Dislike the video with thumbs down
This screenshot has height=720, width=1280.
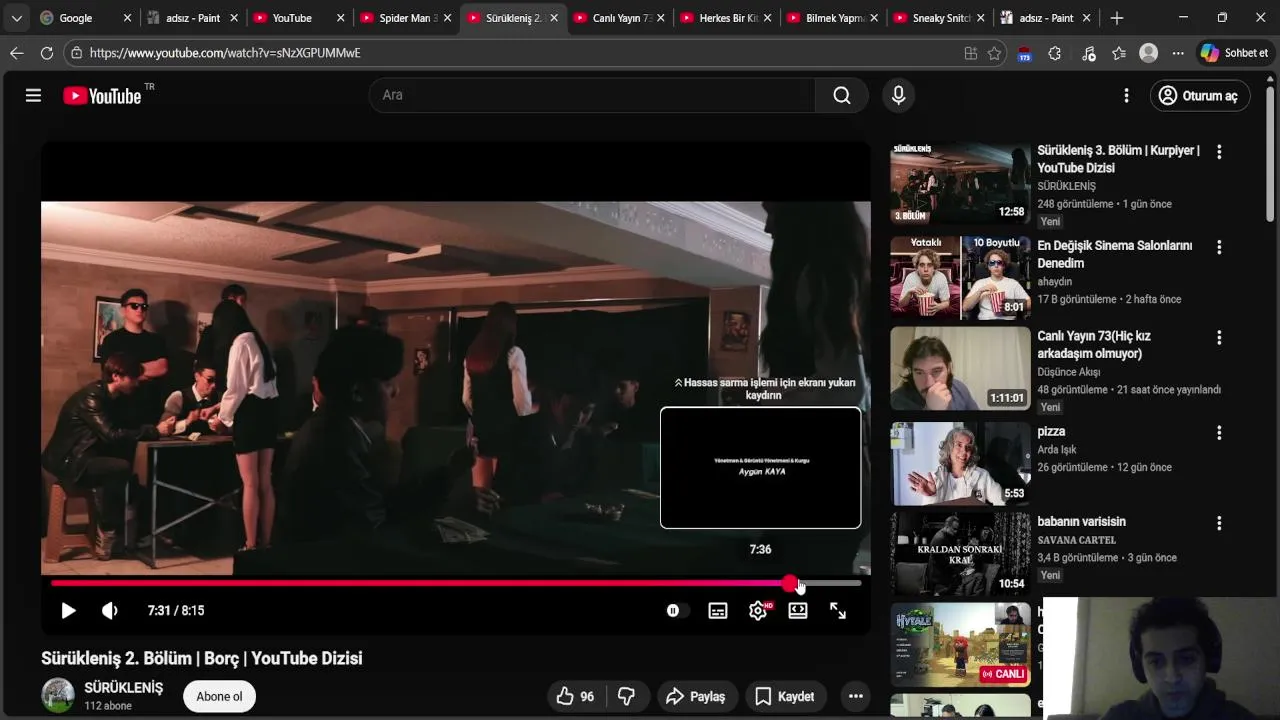(627, 696)
